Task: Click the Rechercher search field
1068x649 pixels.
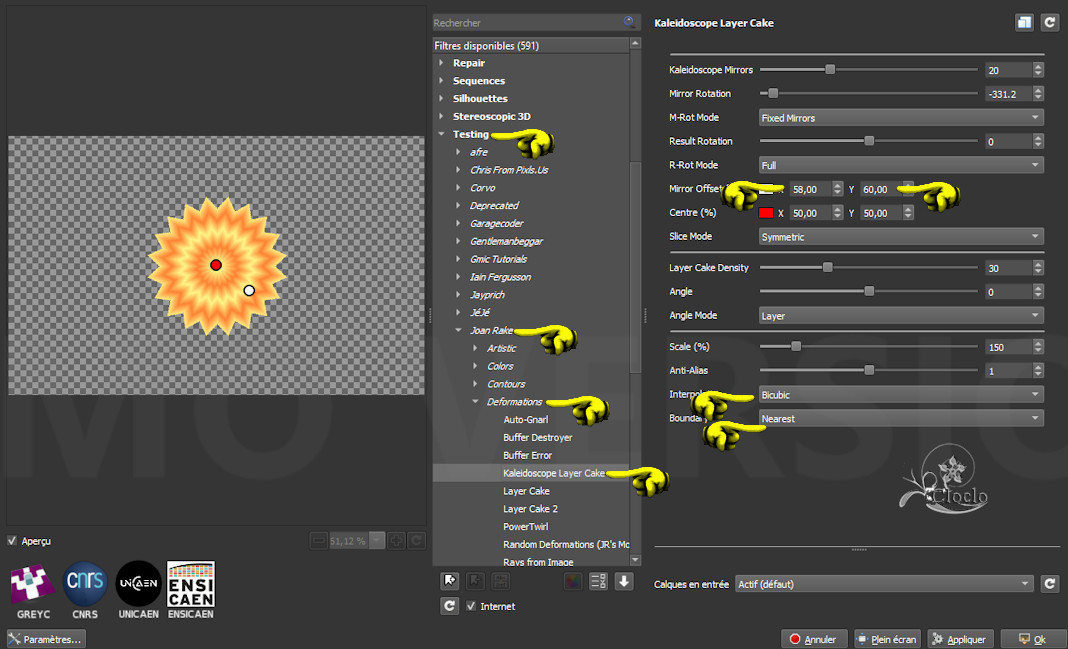Action: pyautogui.click(x=525, y=22)
